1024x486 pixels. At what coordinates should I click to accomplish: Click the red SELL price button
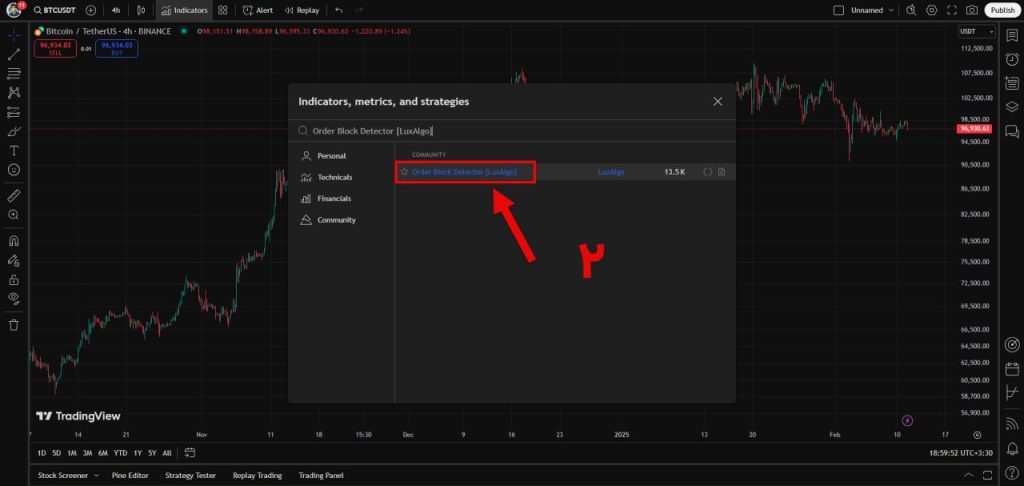coord(55,48)
